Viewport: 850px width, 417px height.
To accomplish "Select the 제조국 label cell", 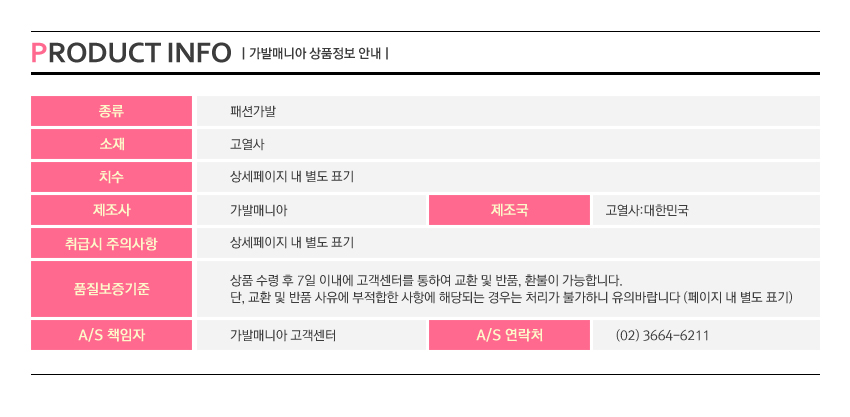I will tap(509, 210).
